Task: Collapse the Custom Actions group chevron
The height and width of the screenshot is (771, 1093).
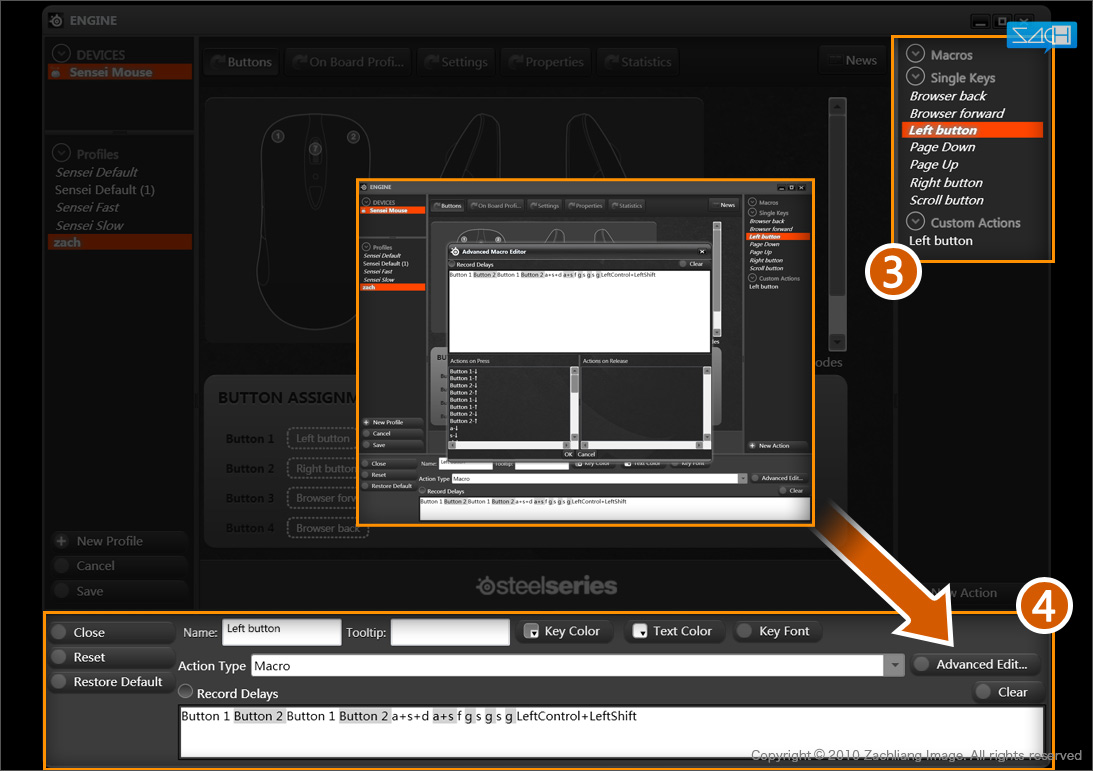Action: point(915,222)
